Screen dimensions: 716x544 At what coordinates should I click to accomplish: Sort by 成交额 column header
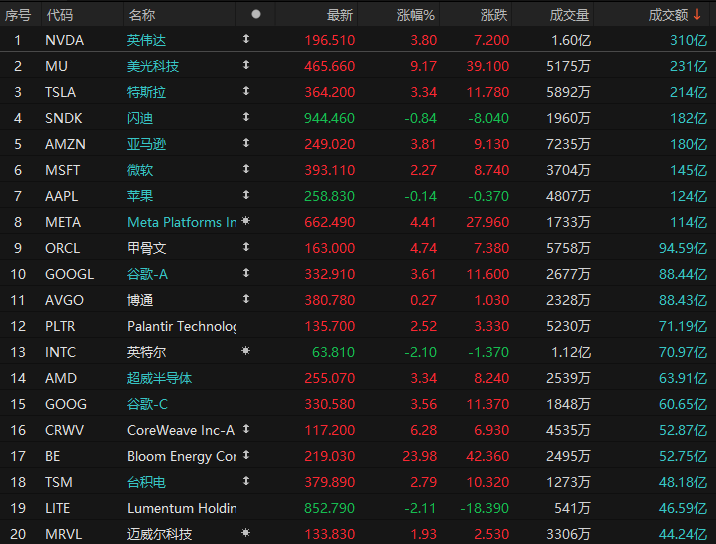coord(668,15)
